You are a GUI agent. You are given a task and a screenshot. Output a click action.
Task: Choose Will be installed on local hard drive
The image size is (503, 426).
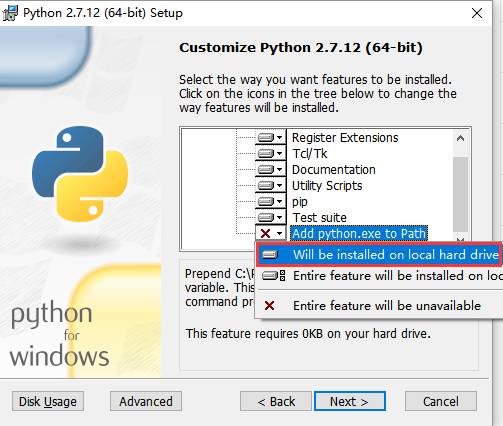[379, 255]
